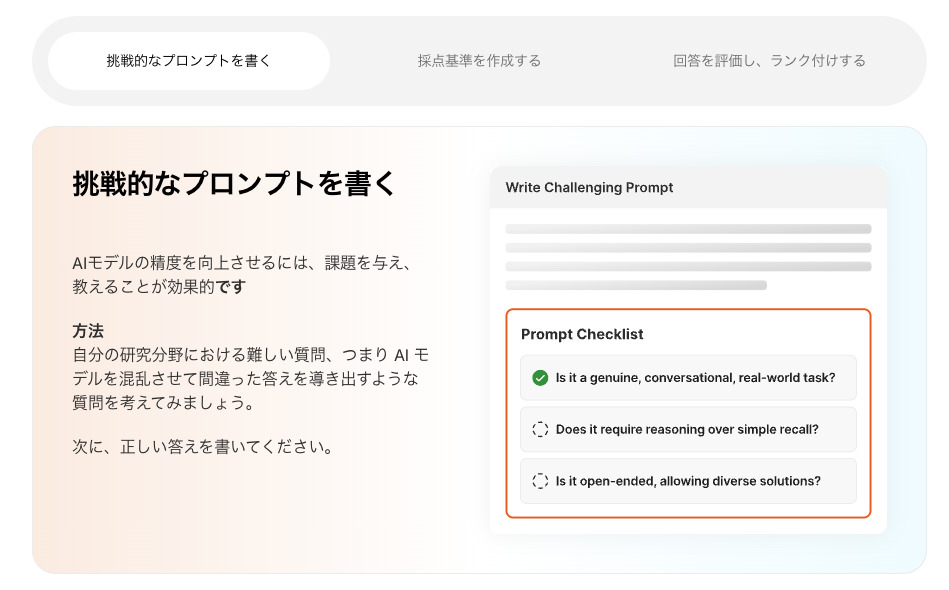Click the first gray placeholder line in the card
949x590 pixels.
pos(688,229)
